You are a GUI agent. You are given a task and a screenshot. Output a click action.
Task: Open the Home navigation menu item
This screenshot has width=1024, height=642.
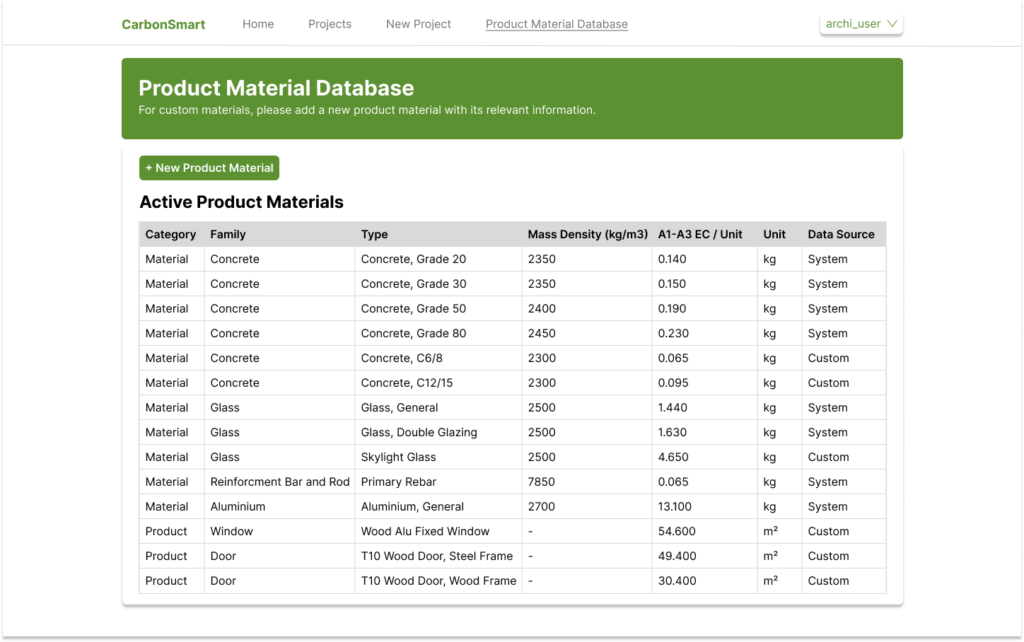[x=258, y=24]
